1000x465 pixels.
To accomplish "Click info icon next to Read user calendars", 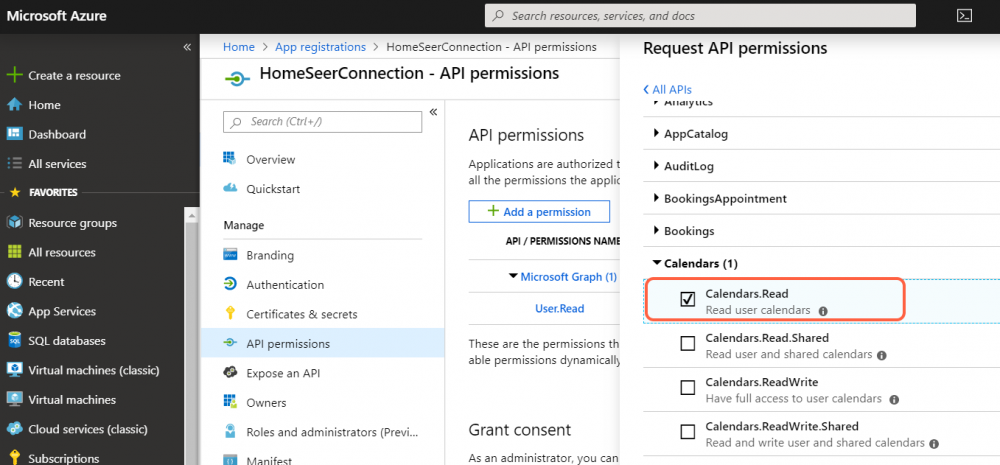I will pos(823,311).
